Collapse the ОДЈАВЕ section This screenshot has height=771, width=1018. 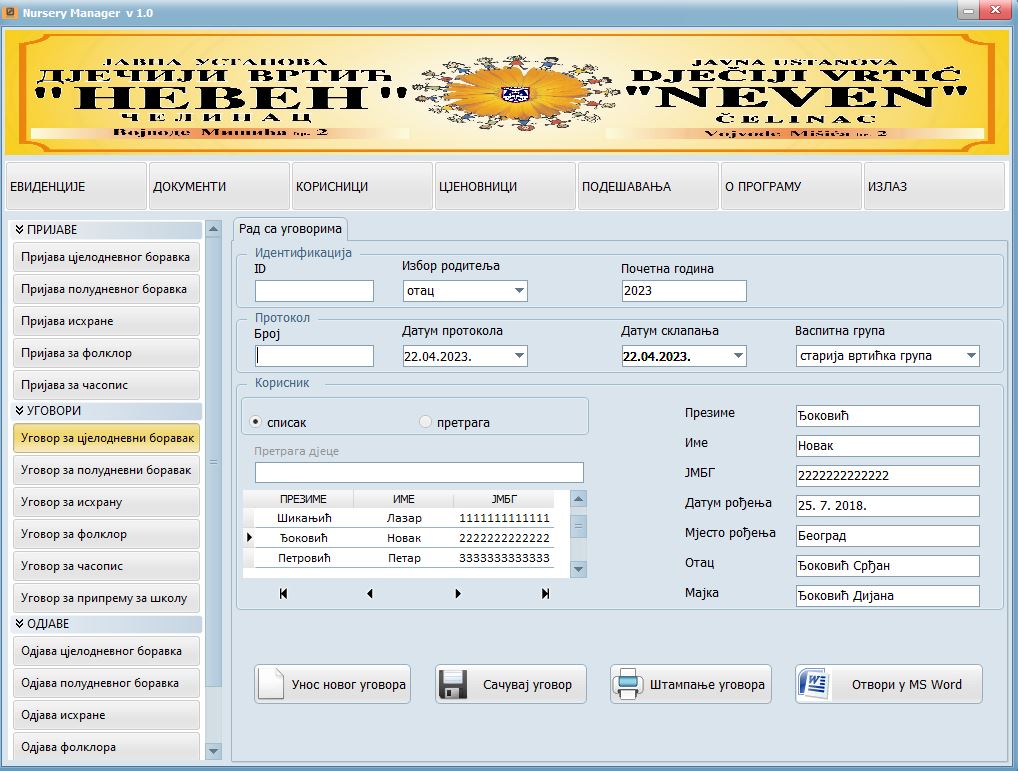point(20,623)
